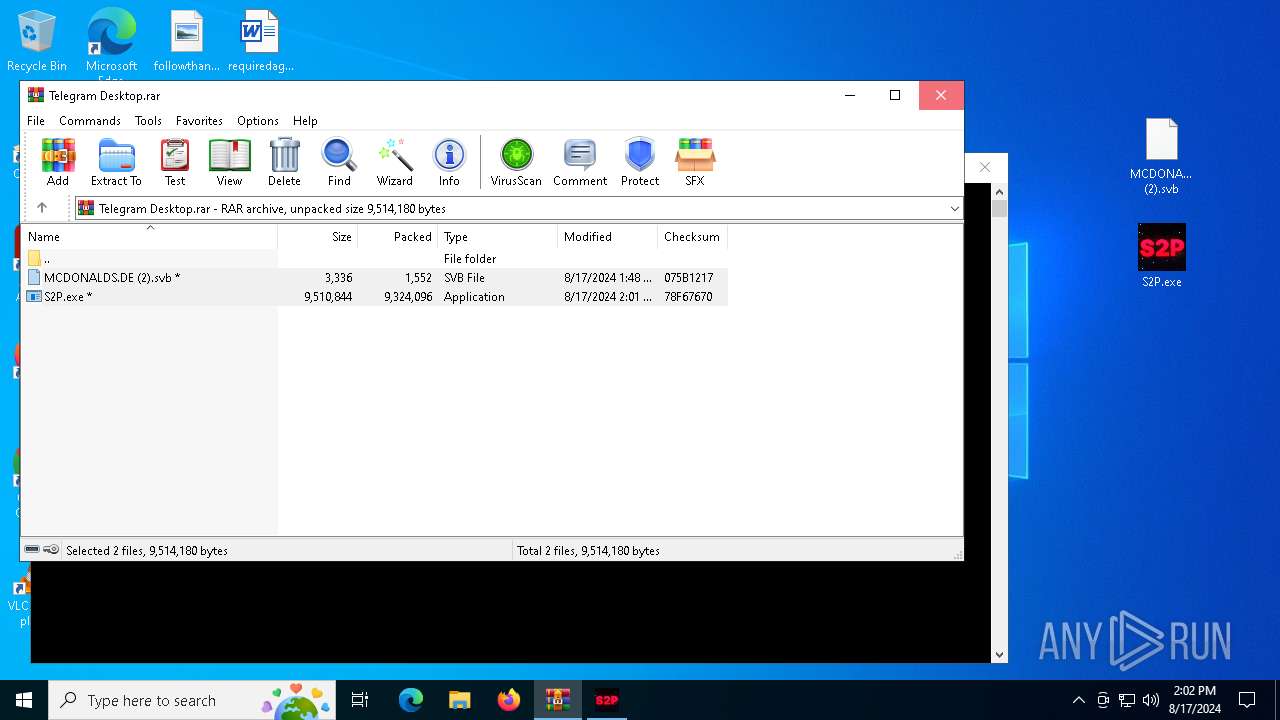
Task: Run VirusScan on the archive
Action: pyautogui.click(x=516, y=162)
